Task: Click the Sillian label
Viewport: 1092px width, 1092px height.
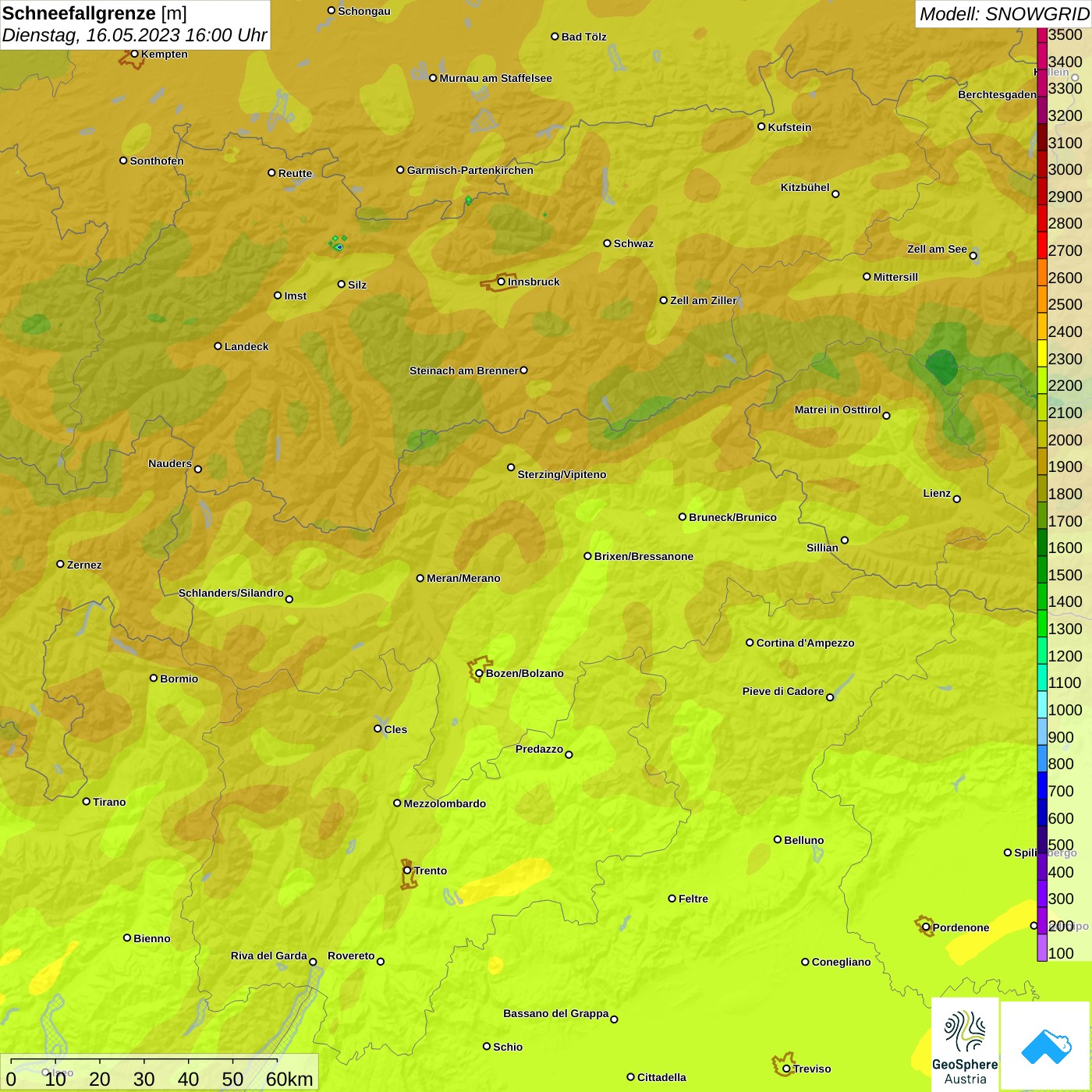Action: 822,548
